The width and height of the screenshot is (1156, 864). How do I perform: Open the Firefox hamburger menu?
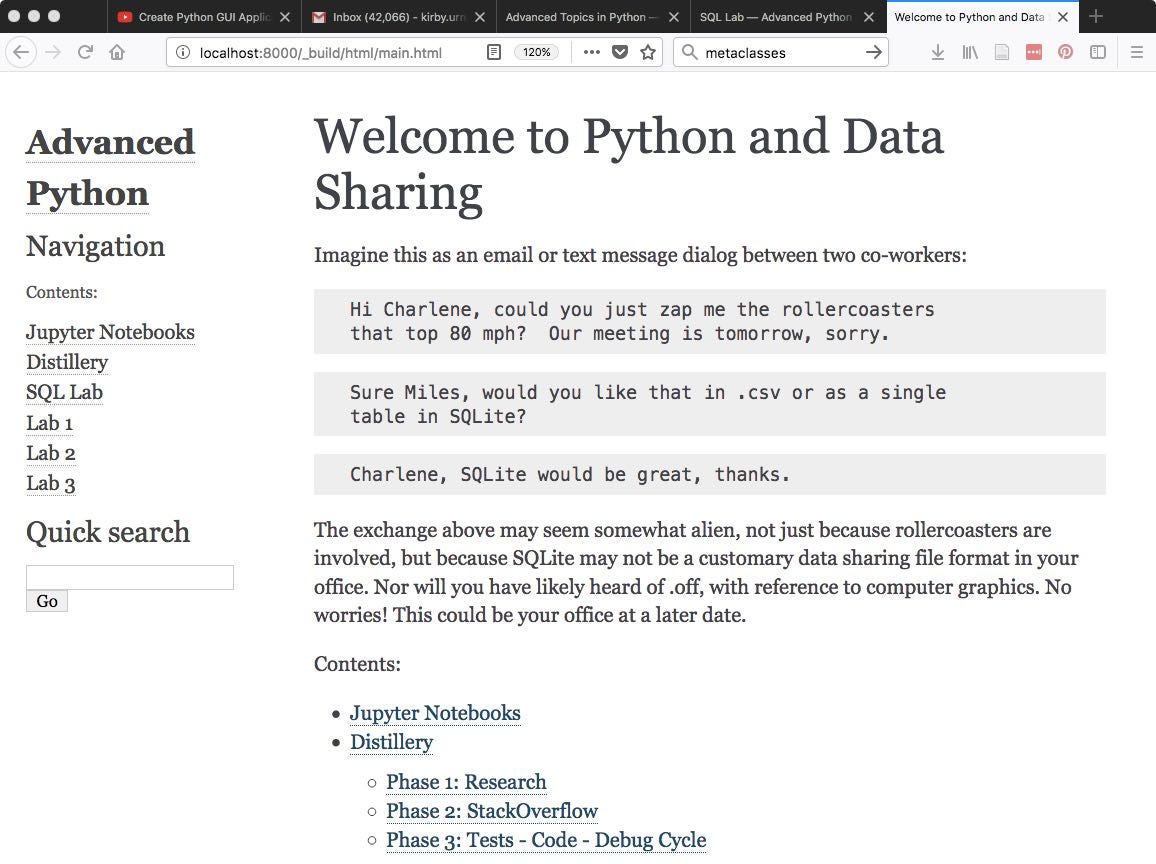point(1137,52)
